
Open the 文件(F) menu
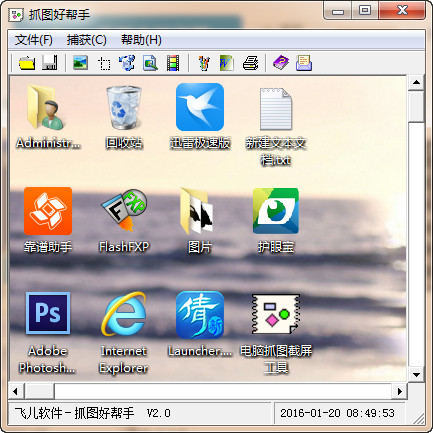[34, 40]
